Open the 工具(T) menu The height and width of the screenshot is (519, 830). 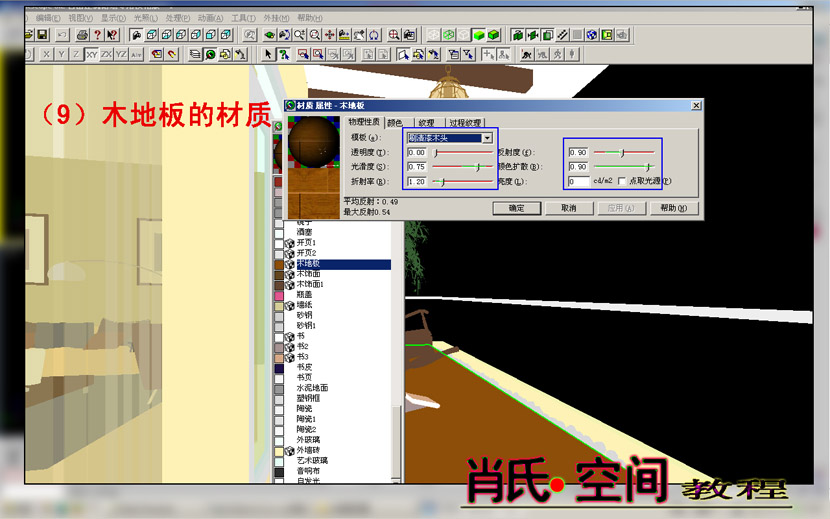243,18
